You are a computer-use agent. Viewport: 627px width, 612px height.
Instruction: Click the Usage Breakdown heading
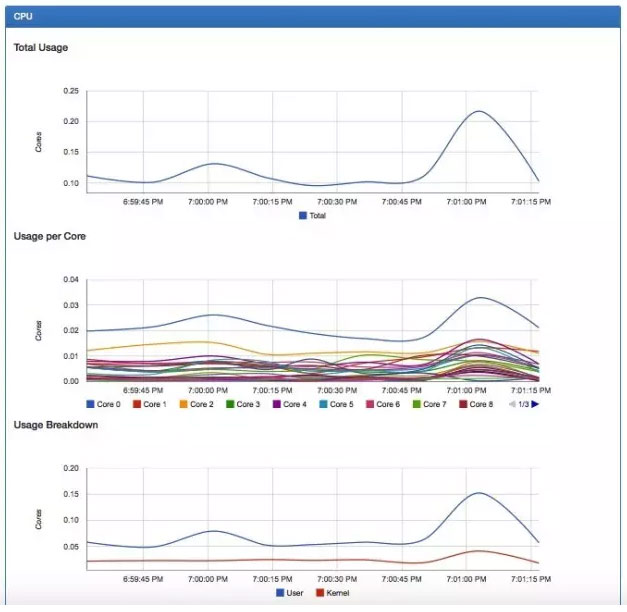coord(56,424)
